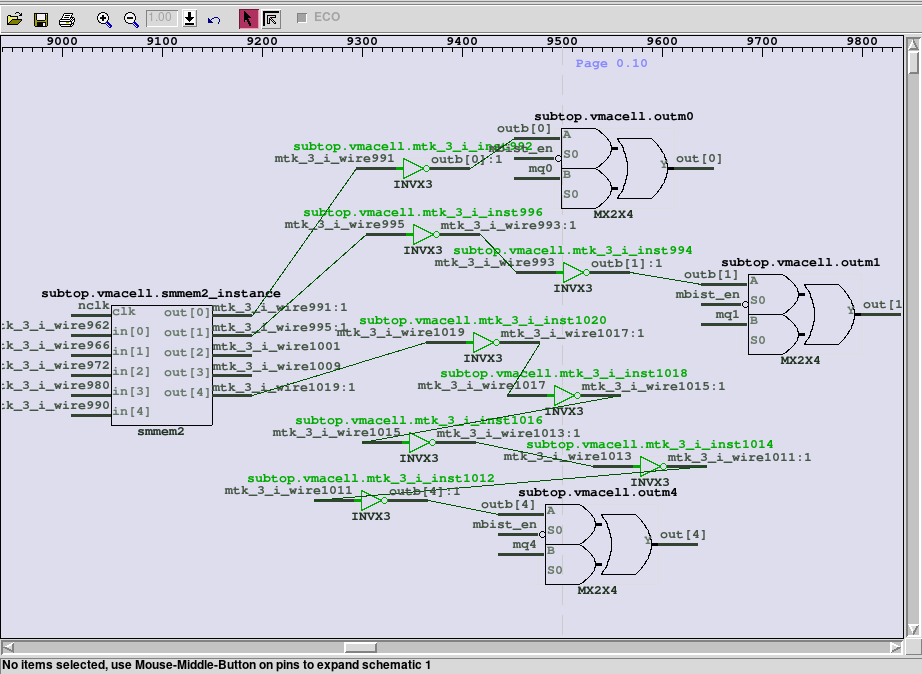922x674 pixels.
Task: Click the INVX3 inverter inst1020
Action: (x=484, y=342)
